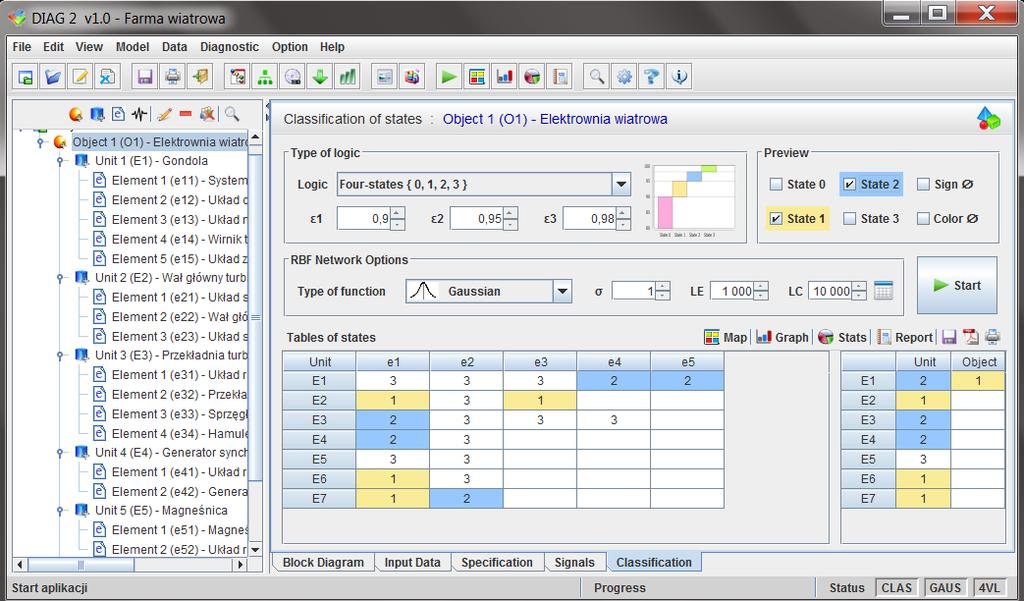Click the edit note pencil toolbar icon
Image resolution: width=1024 pixels, height=601 pixels.
tap(80, 76)
